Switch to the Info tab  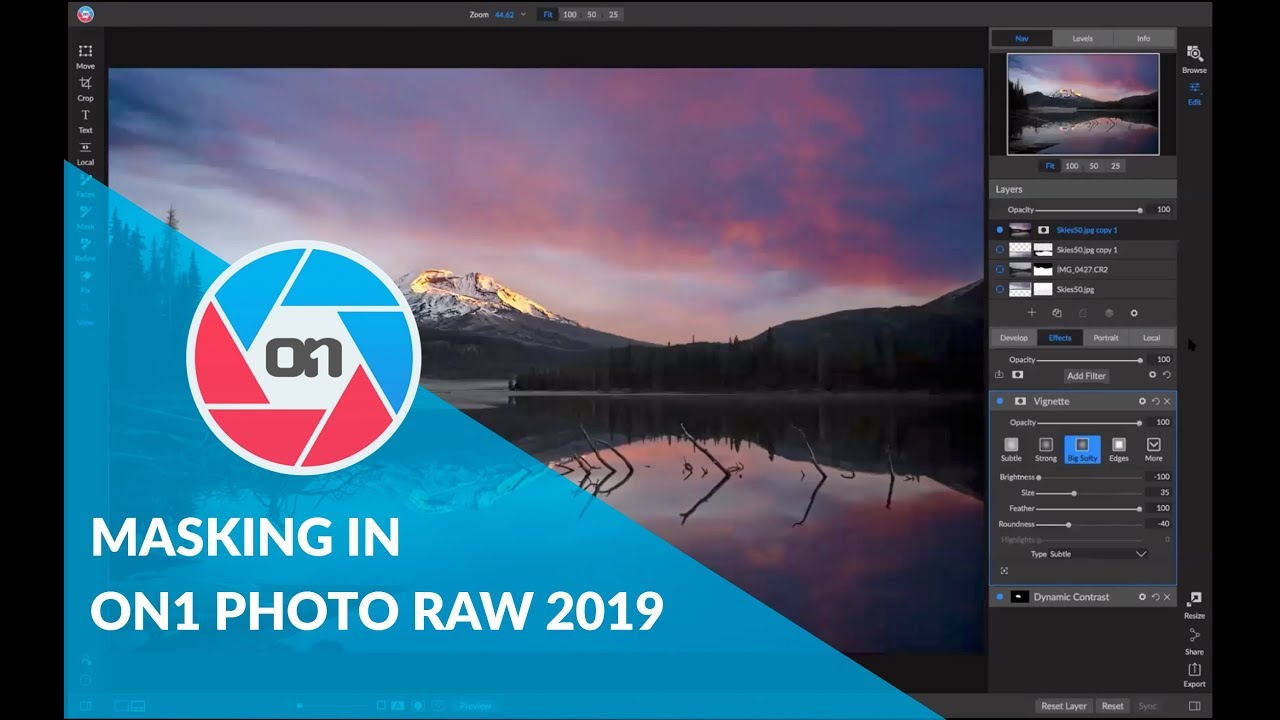[1143, 39]
